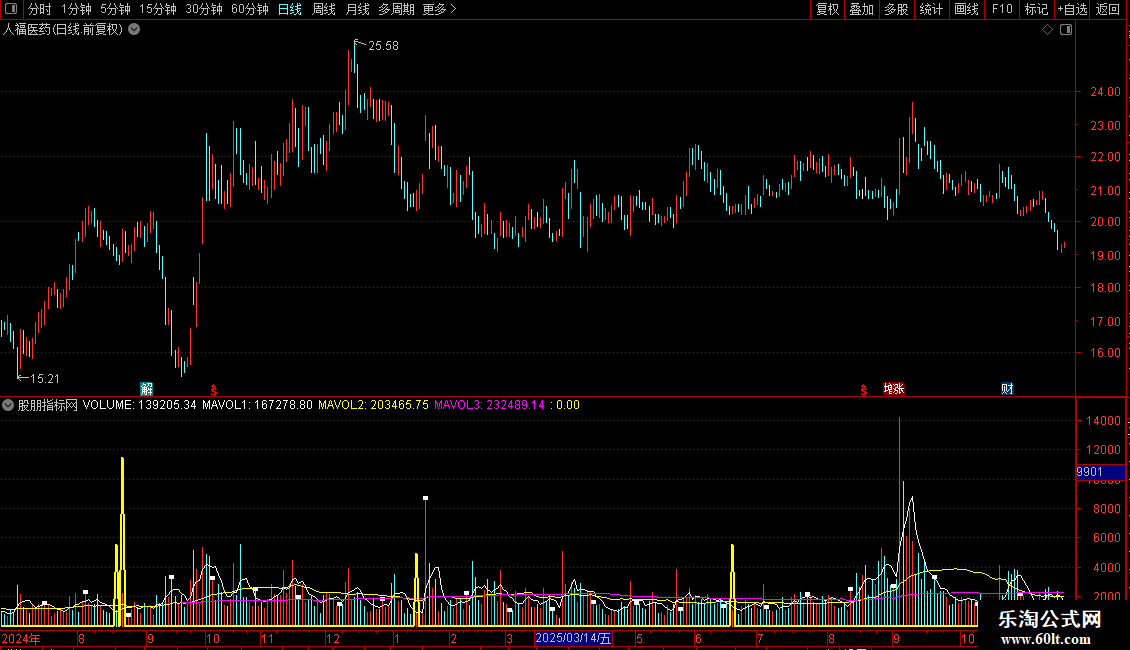Open dropdown beside 人福医药 chart title

coord(134,30)
